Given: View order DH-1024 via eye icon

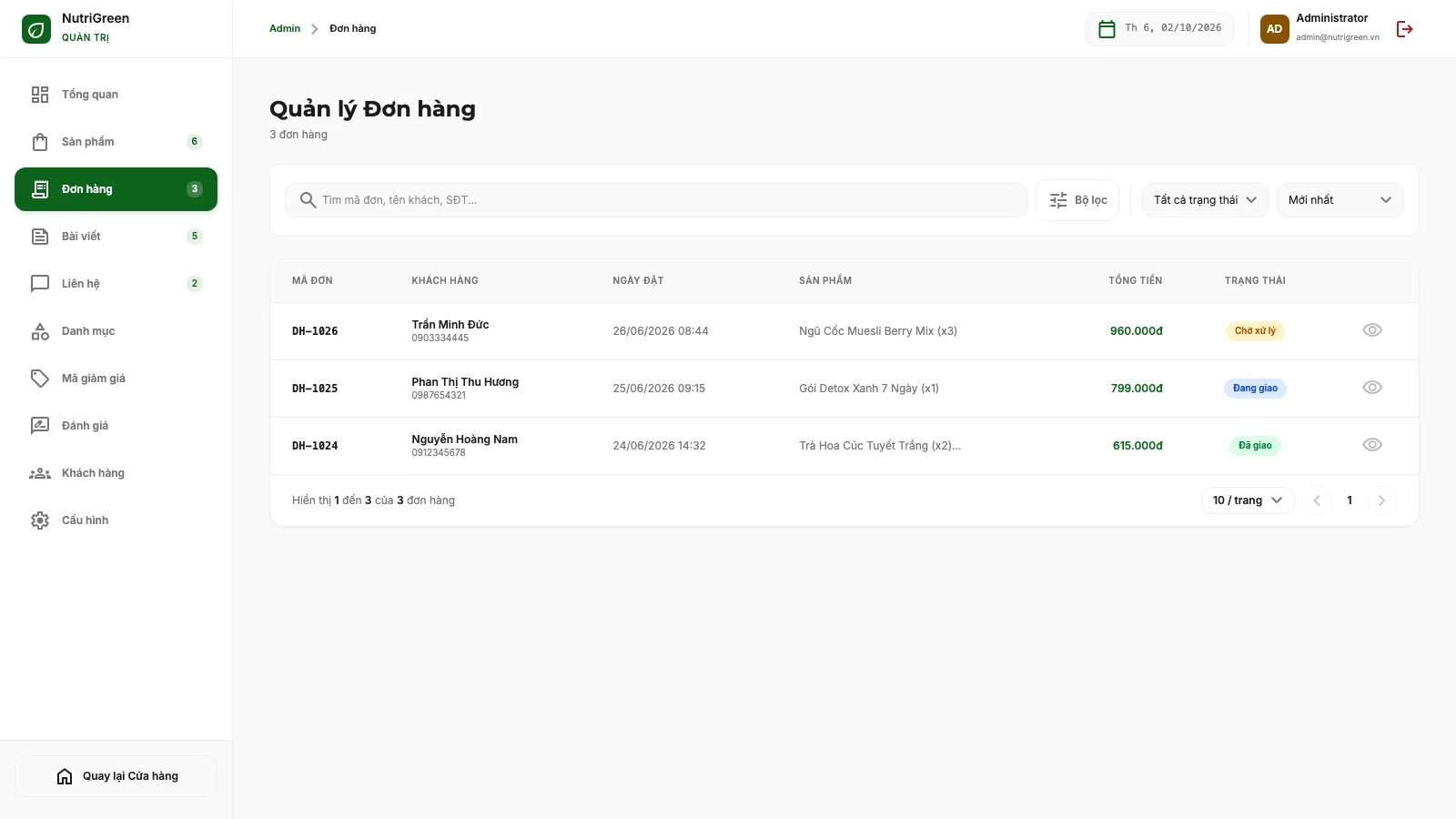Looking at the screenshot, I should (1372, 445).
